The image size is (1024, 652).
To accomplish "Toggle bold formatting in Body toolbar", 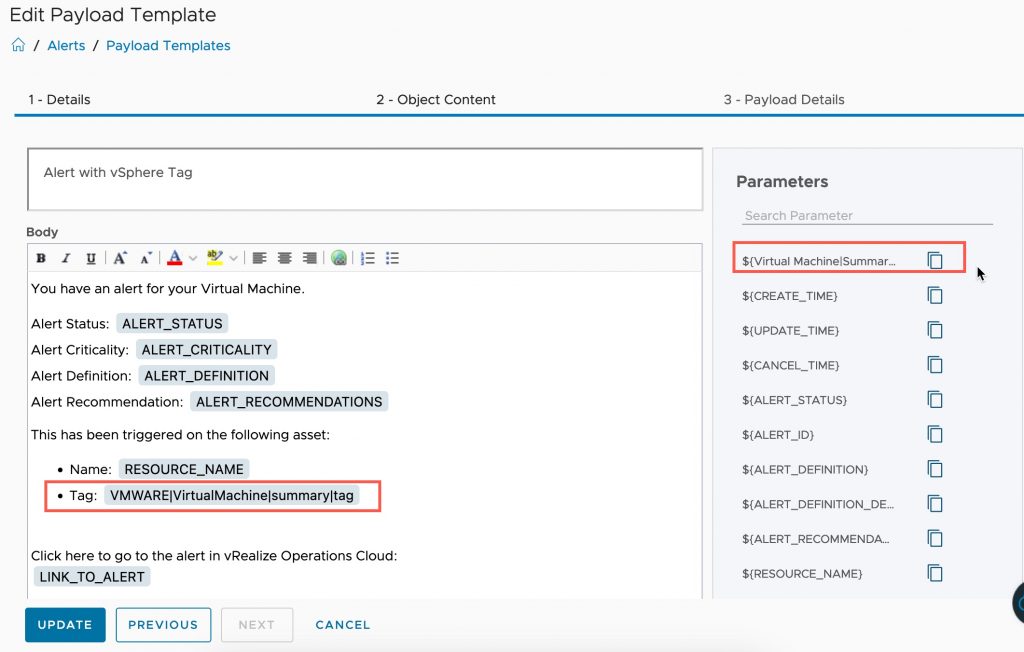I will (x=41, y=258).
